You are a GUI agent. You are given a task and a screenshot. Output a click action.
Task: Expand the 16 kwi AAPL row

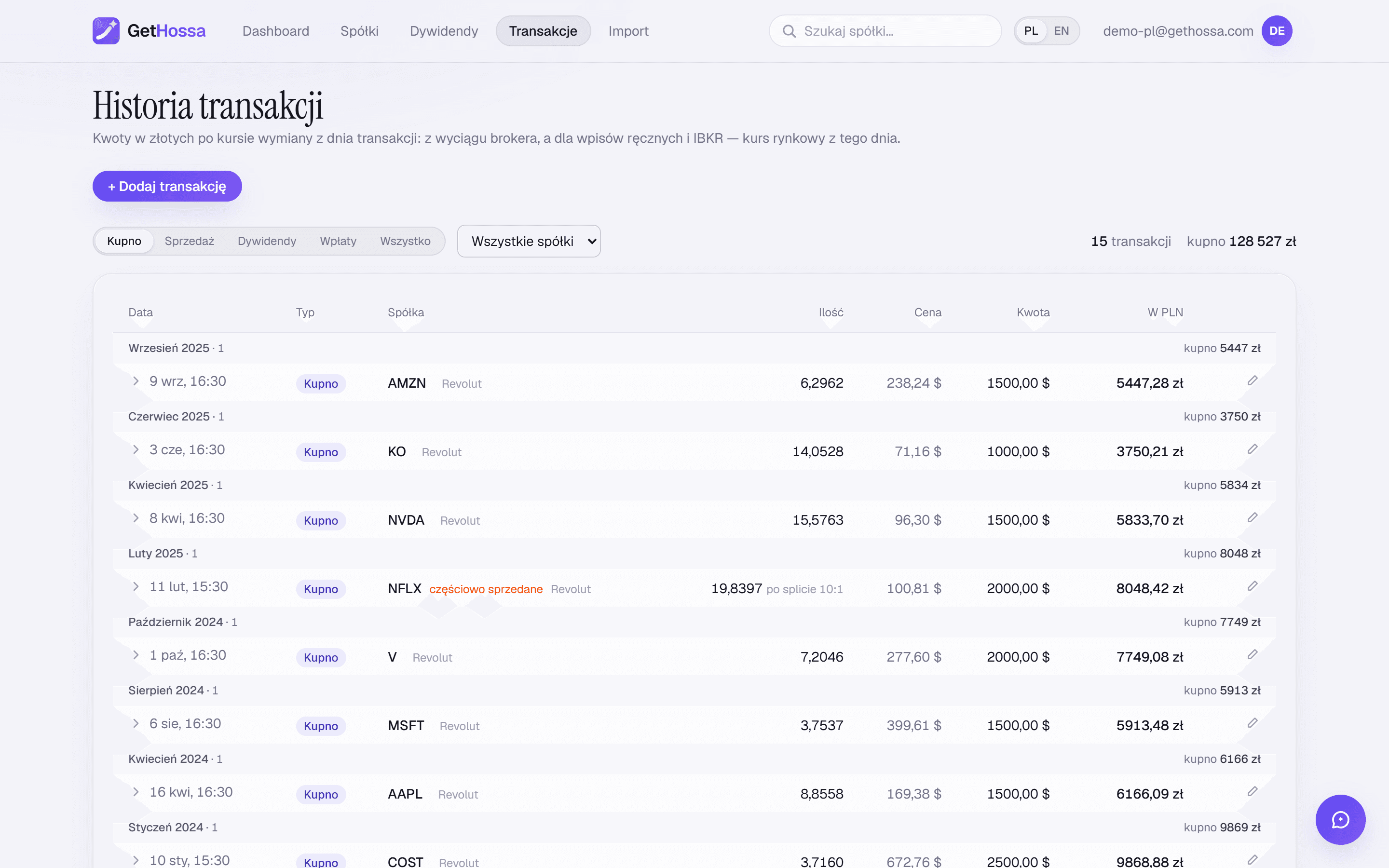(136, 792)
